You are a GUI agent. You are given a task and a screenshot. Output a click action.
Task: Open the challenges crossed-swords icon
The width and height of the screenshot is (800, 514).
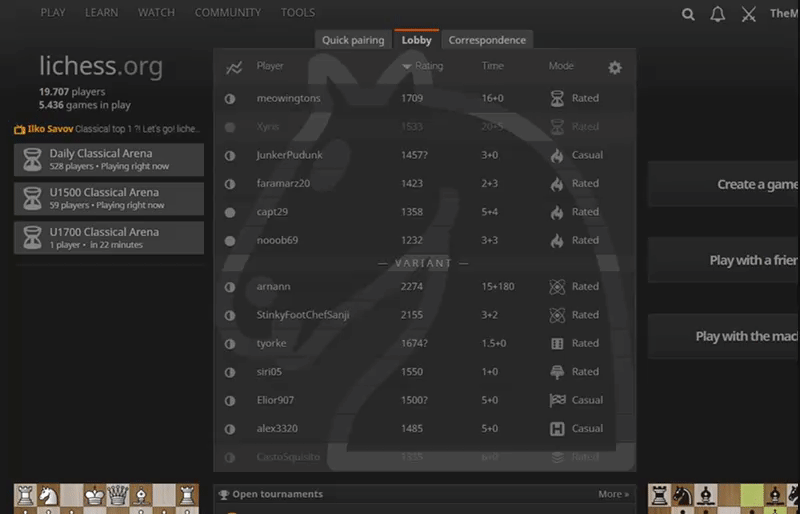tap(748, 14)
